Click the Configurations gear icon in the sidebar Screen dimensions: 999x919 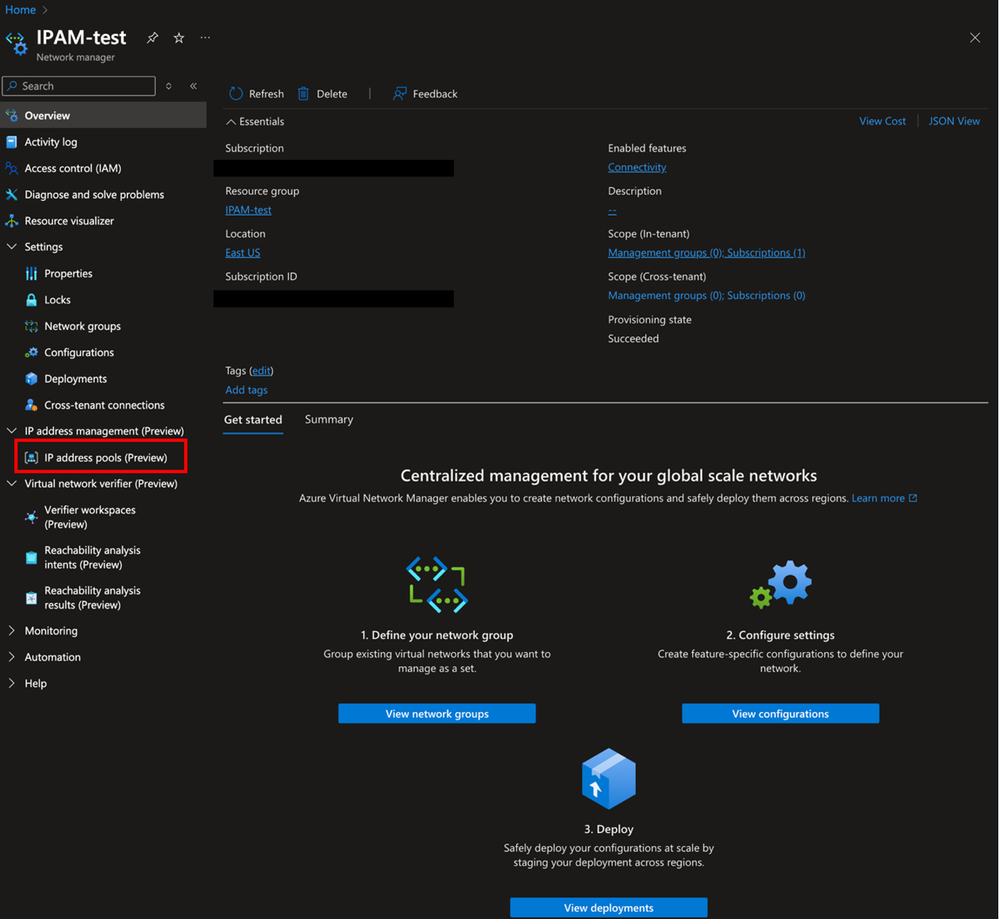pyautogui.click(x=31, y=352)
